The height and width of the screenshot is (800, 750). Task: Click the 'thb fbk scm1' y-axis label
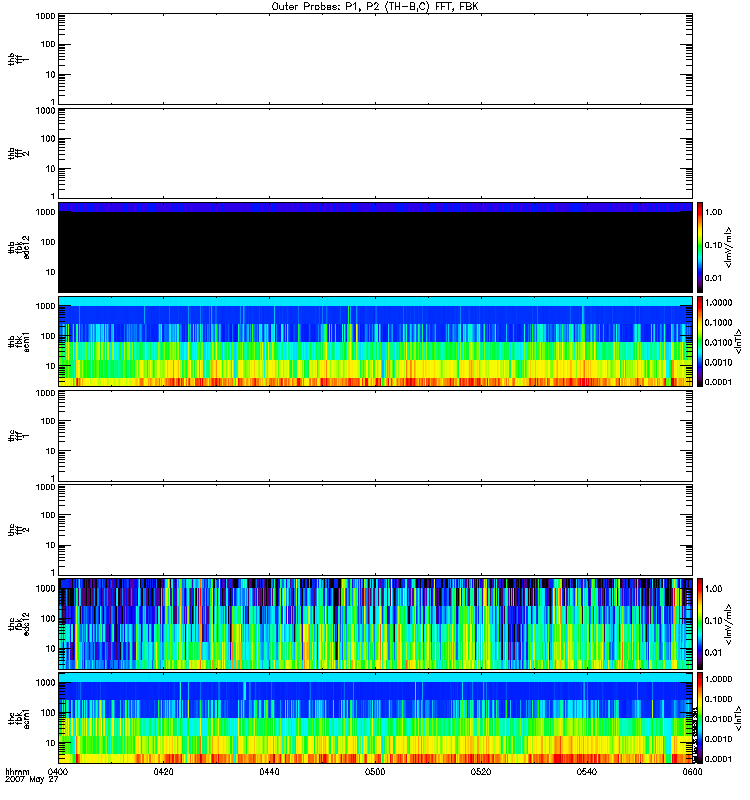coord(19,342)
